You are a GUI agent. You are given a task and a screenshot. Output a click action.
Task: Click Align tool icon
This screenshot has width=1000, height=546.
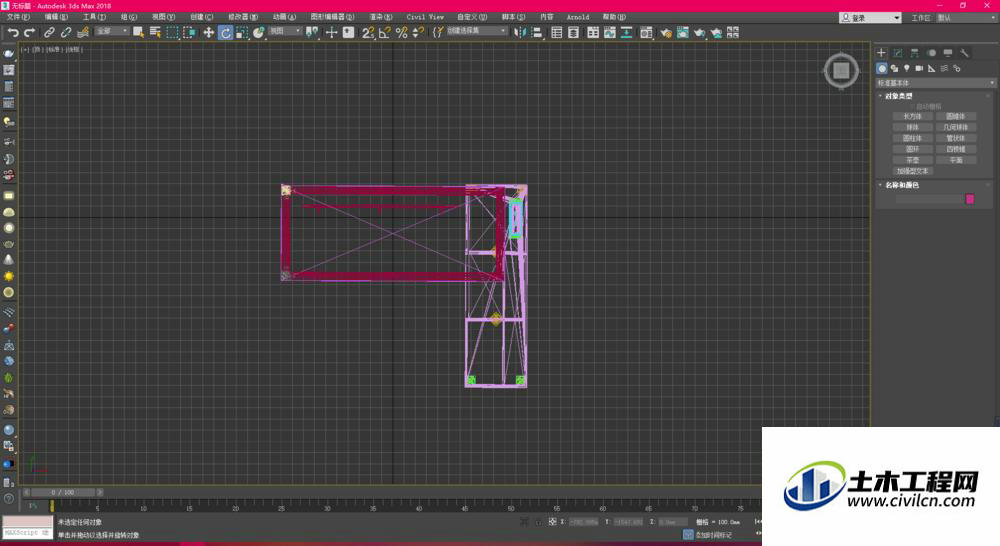[x=537, y=32]
